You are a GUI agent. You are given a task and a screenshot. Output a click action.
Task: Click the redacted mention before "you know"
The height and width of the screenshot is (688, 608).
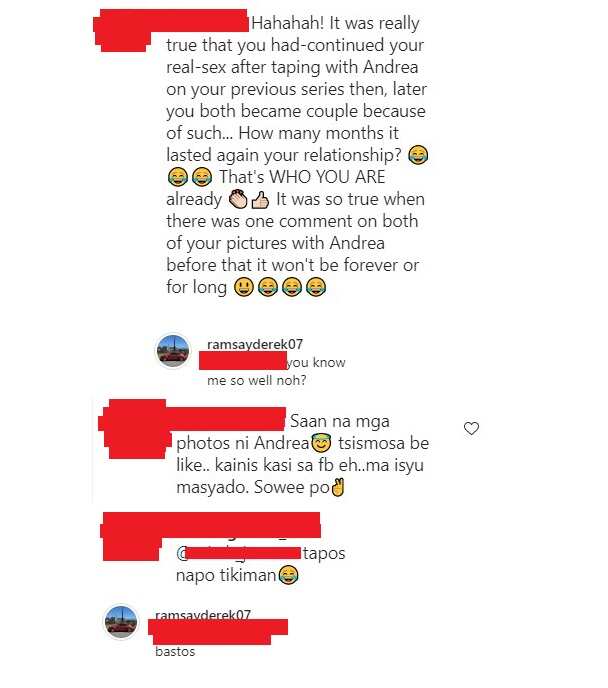click(x=243, y=361)
